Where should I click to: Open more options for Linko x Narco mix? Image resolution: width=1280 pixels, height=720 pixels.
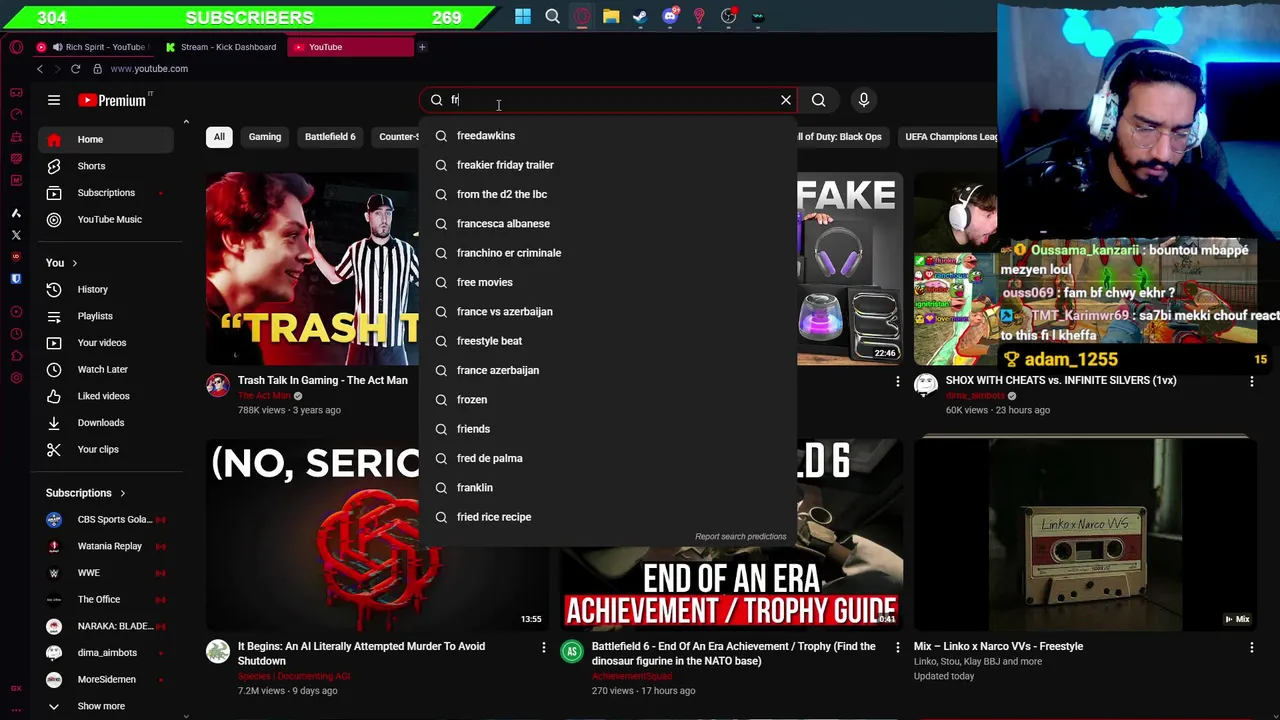click(x=1251, y=647)
